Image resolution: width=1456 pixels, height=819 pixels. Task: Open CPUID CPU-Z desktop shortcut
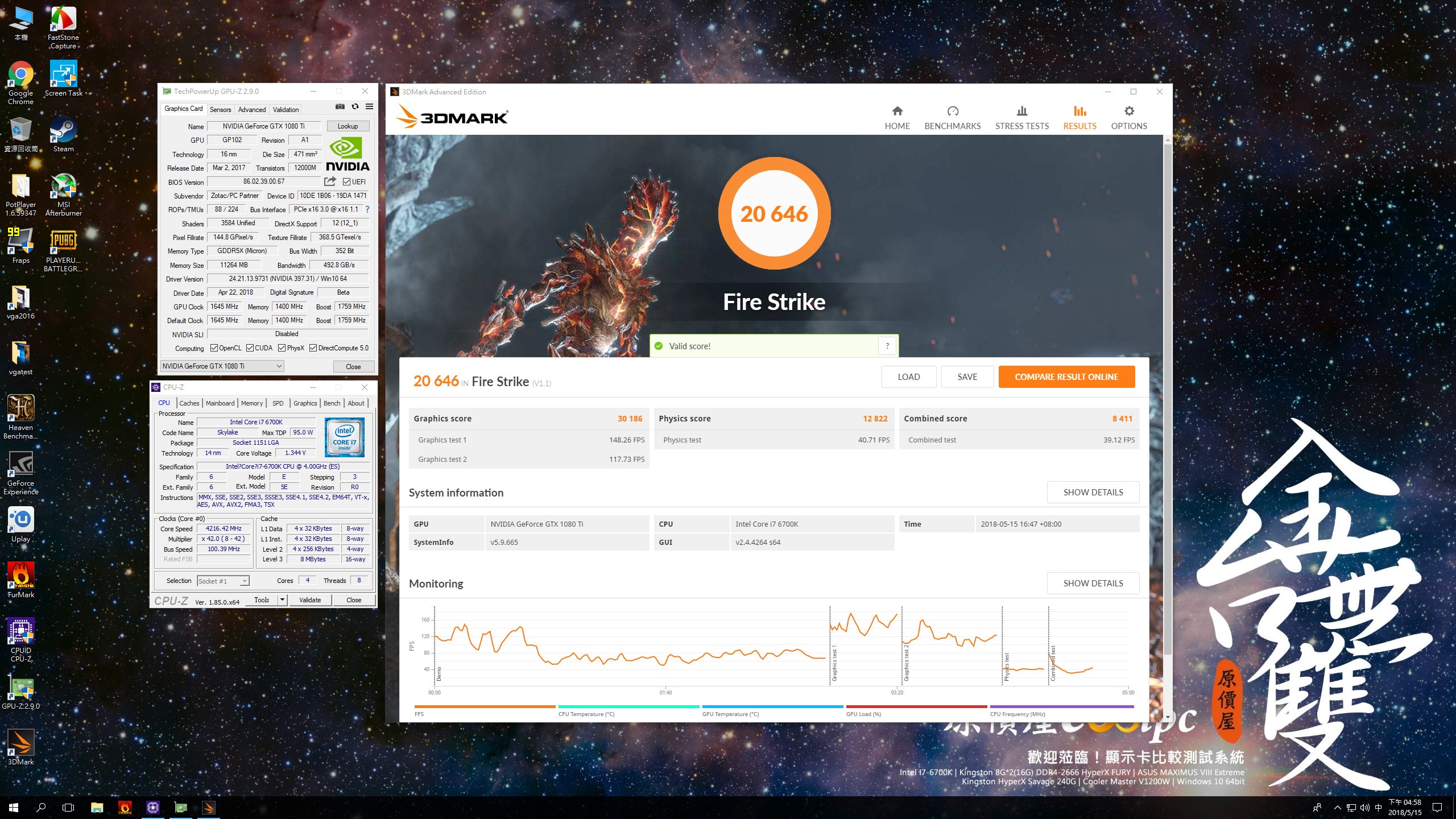(20, 640)
